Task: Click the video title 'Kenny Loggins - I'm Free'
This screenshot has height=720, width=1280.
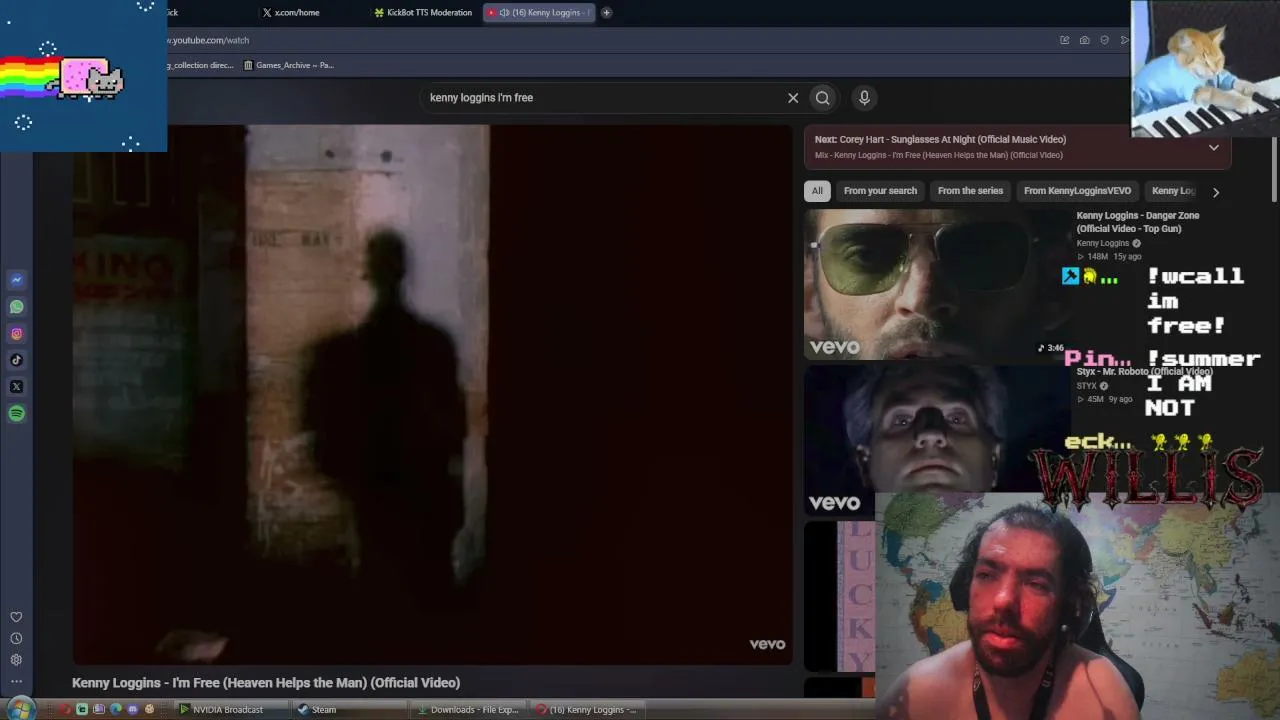Action: coord(266,683)
